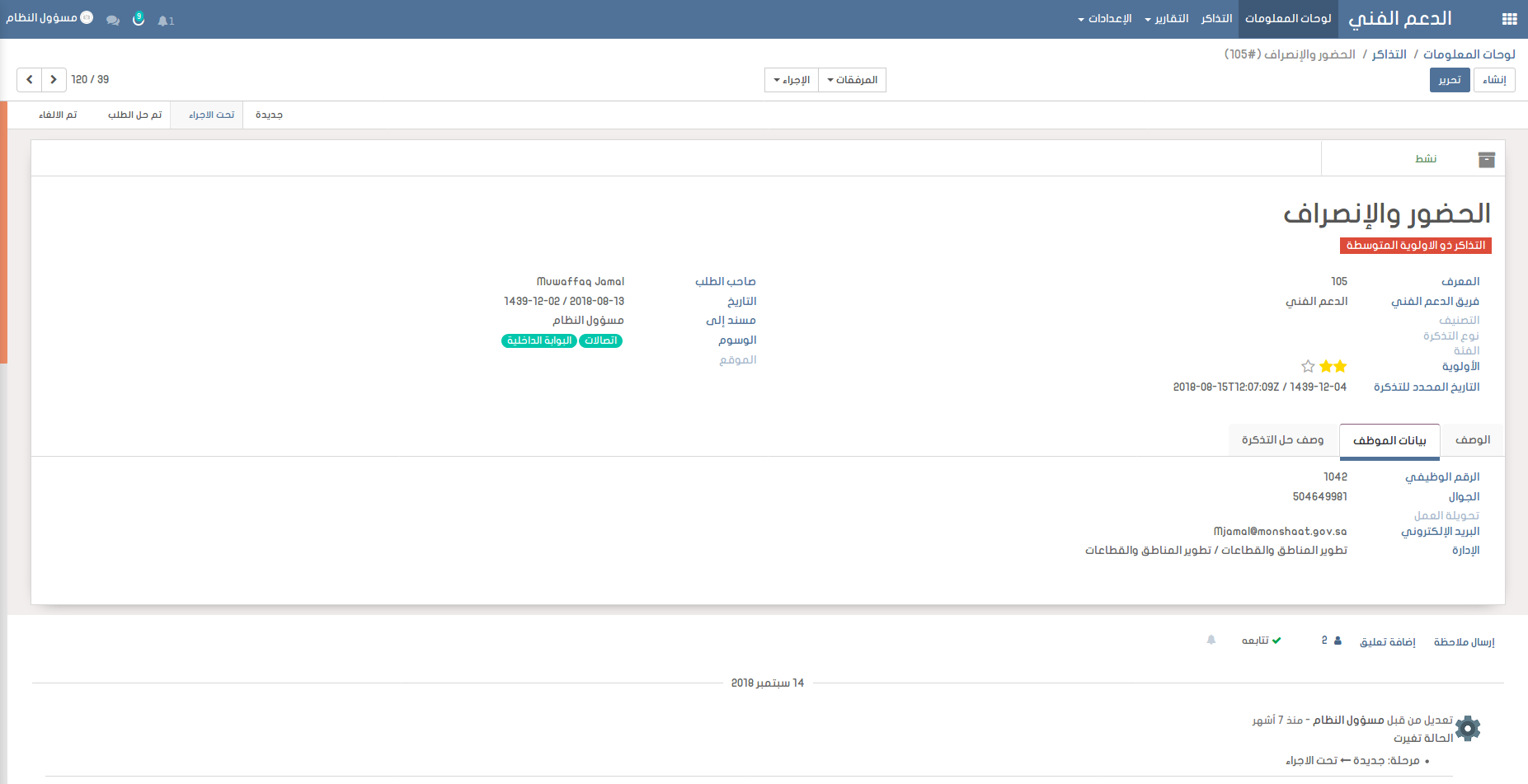
Task: Click the bell icon beside تتابعه
Action: 1211,641
